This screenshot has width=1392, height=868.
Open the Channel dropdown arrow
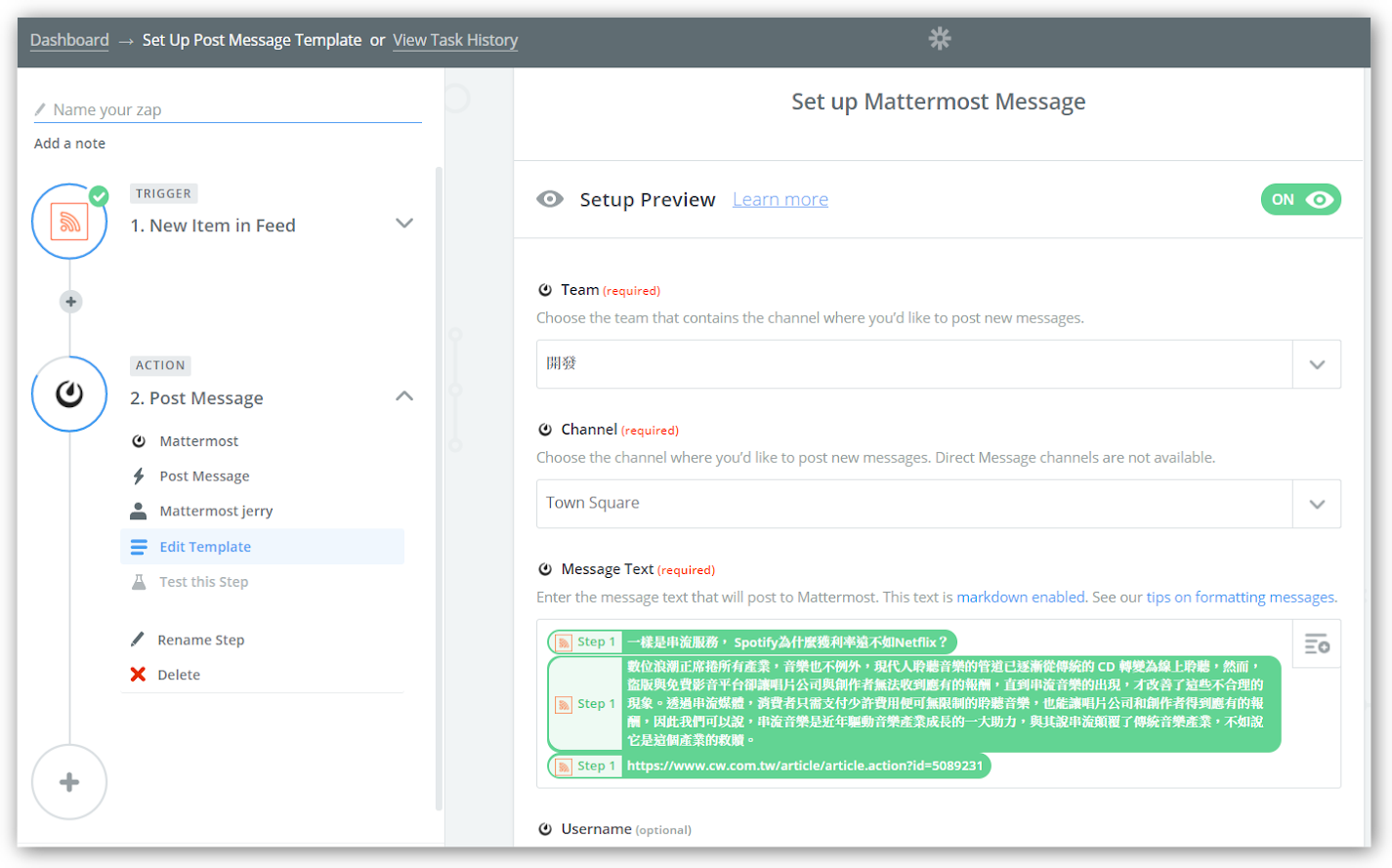pyautogui.click(x=1317, y=504)
